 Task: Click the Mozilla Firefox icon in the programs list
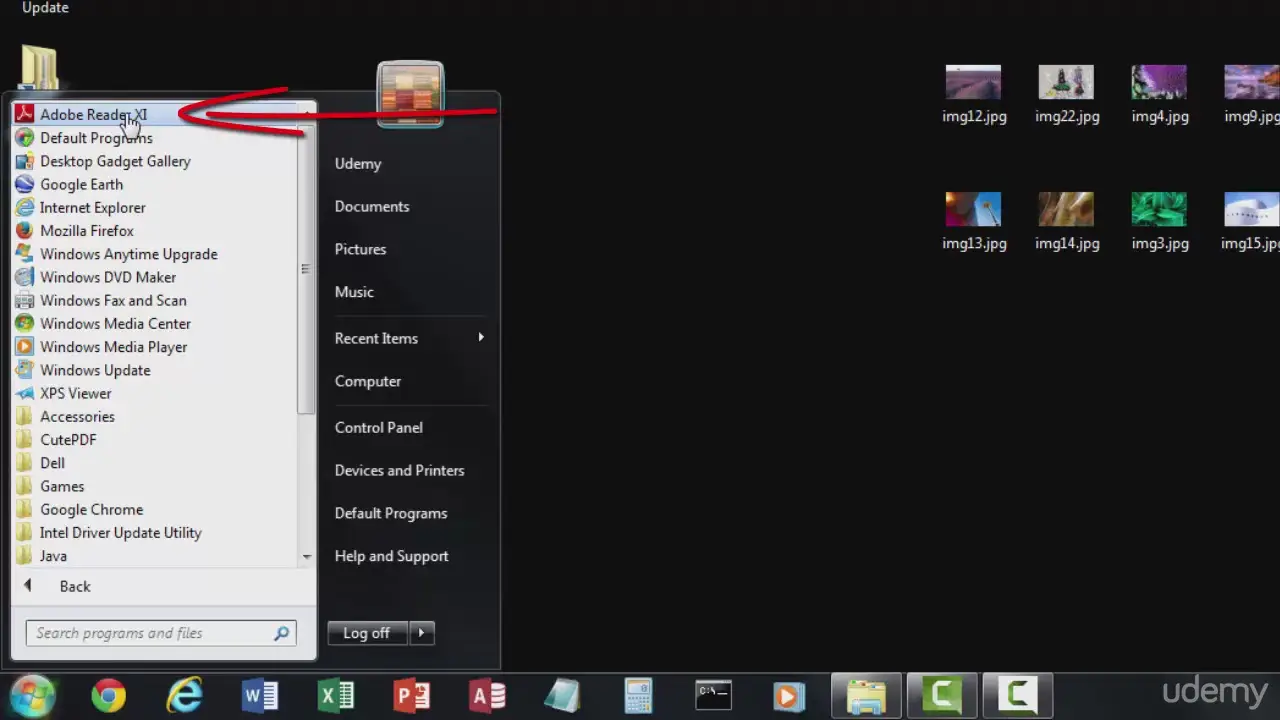25,231
